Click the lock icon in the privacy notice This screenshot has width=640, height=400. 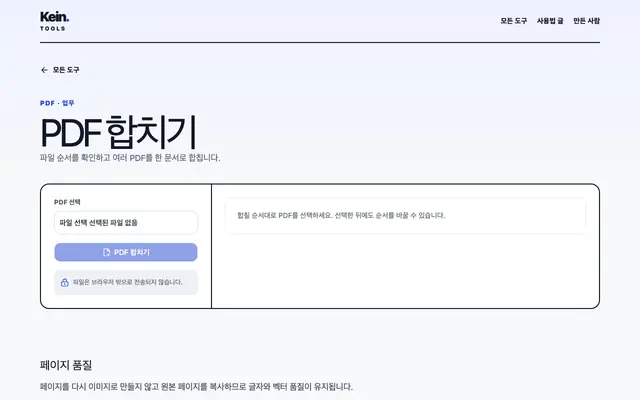(64, 282)
